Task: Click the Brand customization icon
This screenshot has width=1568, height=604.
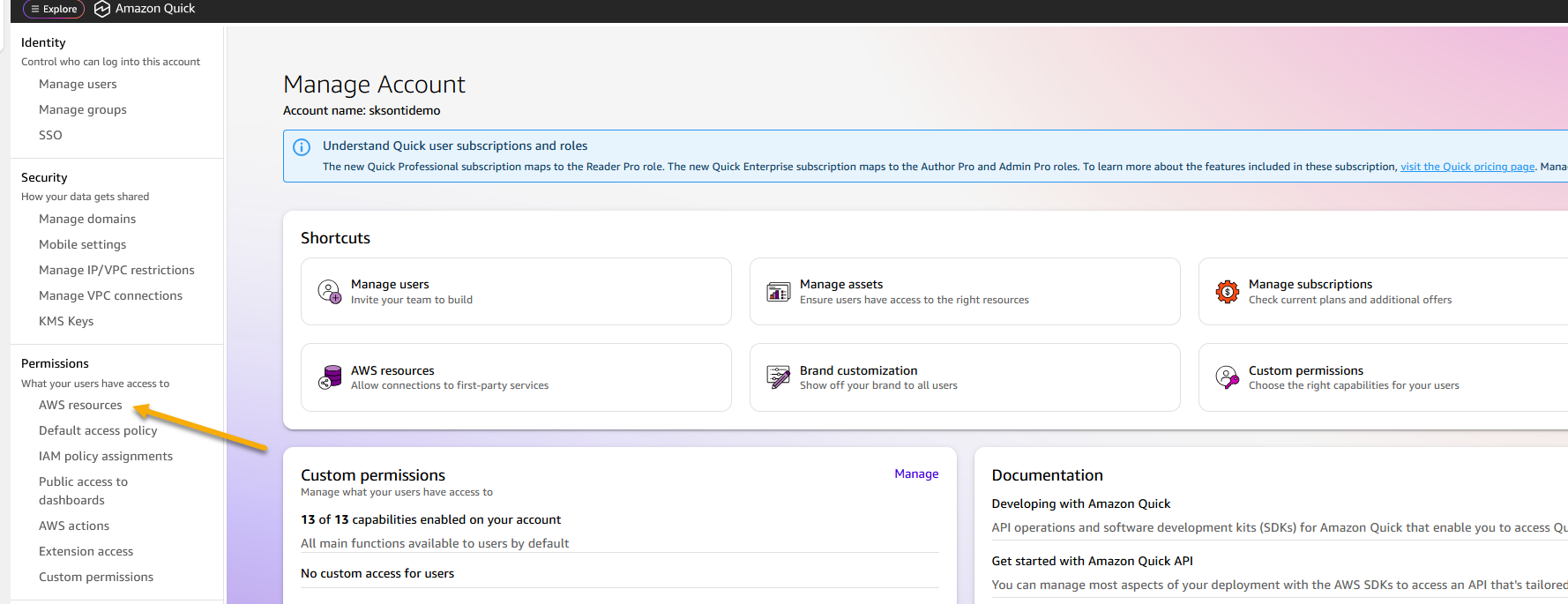Action: (779, 377)
